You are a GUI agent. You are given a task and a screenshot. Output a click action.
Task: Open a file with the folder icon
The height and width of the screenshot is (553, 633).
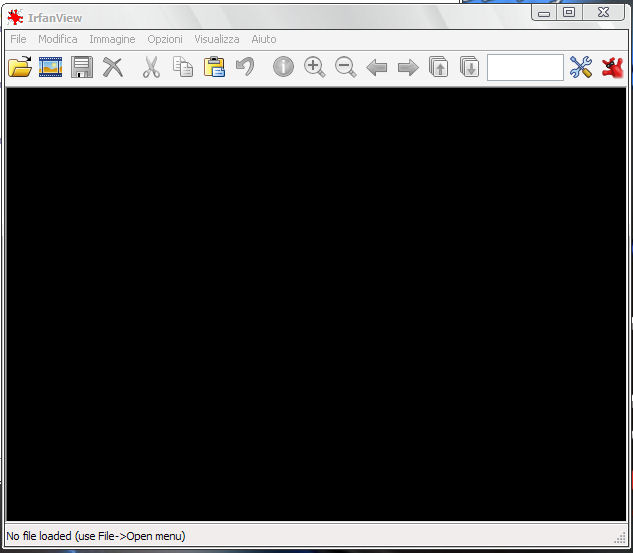[20, 67]
